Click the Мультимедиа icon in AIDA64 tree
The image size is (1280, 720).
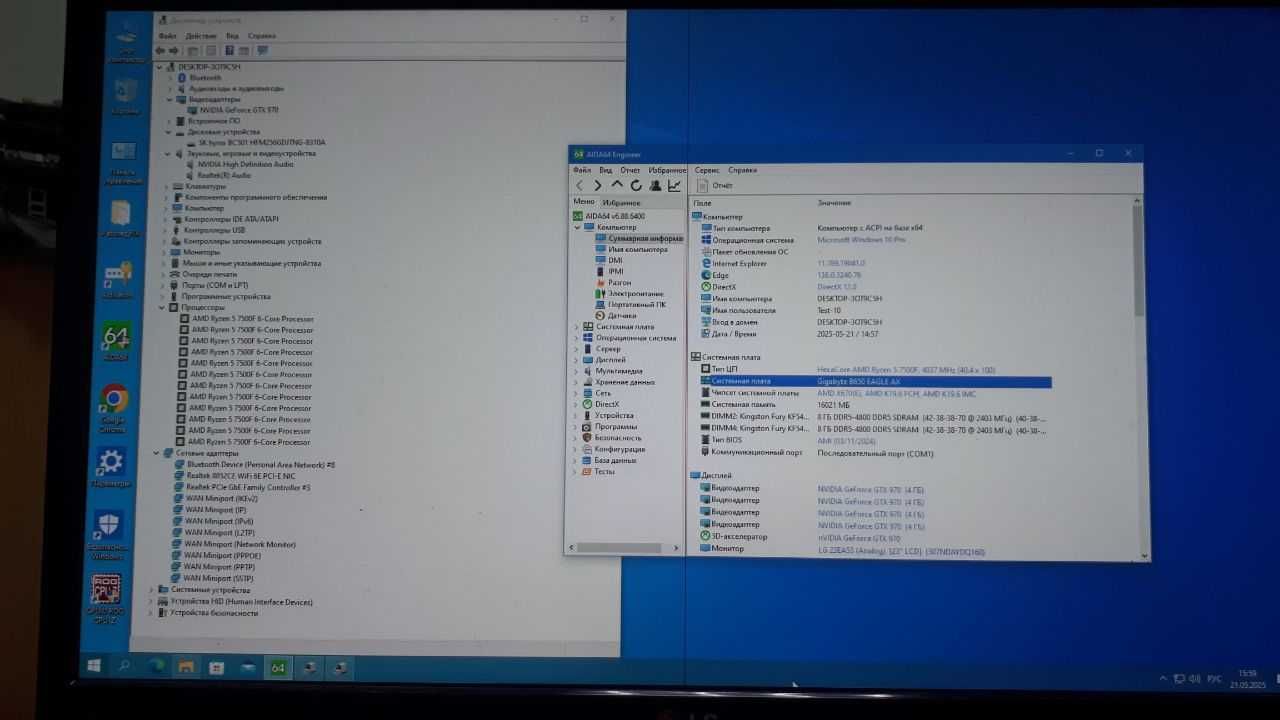588,371
